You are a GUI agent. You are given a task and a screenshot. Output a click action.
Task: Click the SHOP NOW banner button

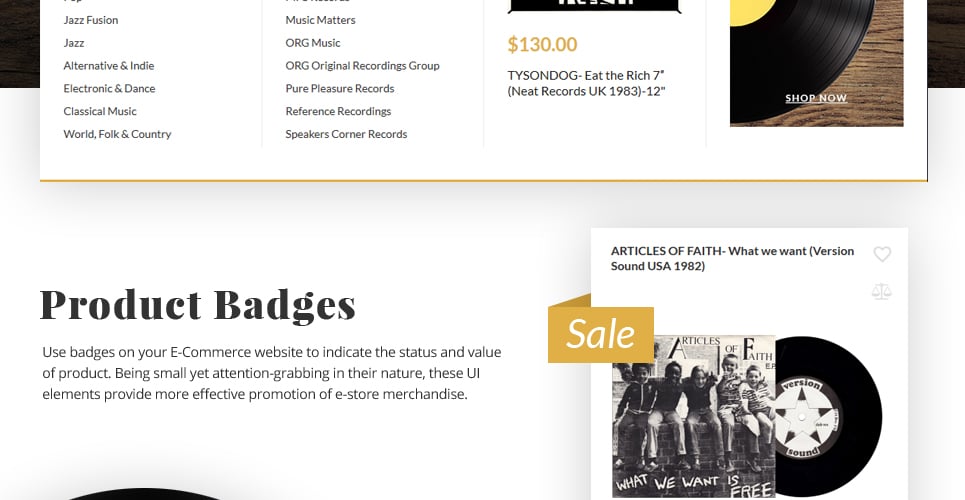(816, 98)
